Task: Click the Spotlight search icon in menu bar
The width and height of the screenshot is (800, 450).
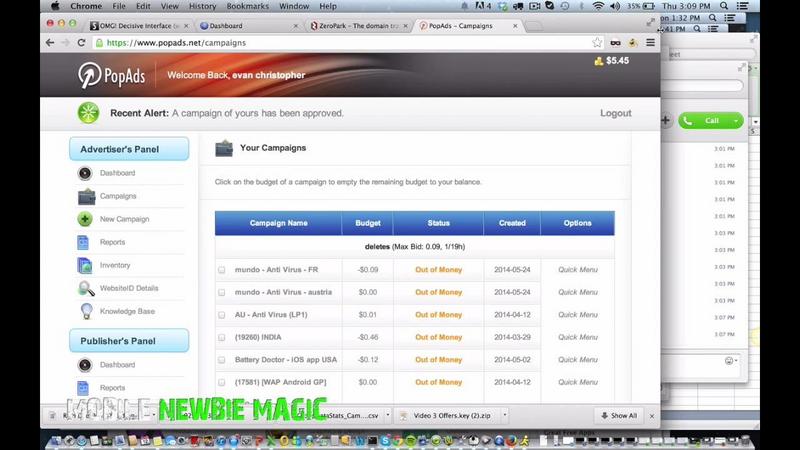Action: (x=724, y=6)
